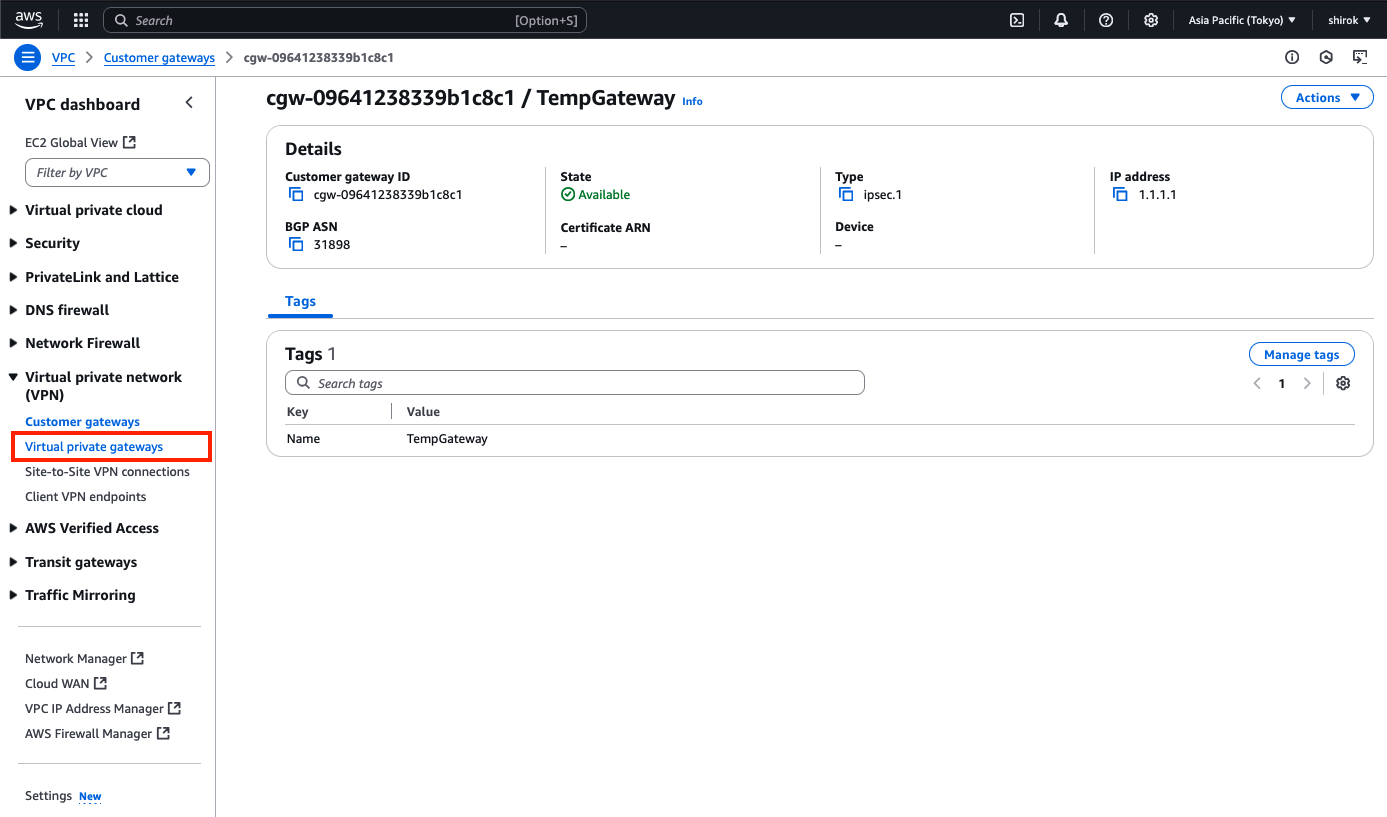1387x817 pixels.
Task: Open AWS Firewall Manager link
Action: click(x=97, y=734)
